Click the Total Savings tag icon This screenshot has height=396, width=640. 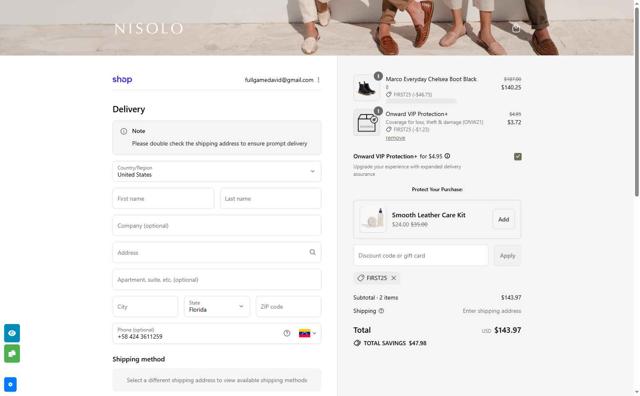(x=357, y=343)
